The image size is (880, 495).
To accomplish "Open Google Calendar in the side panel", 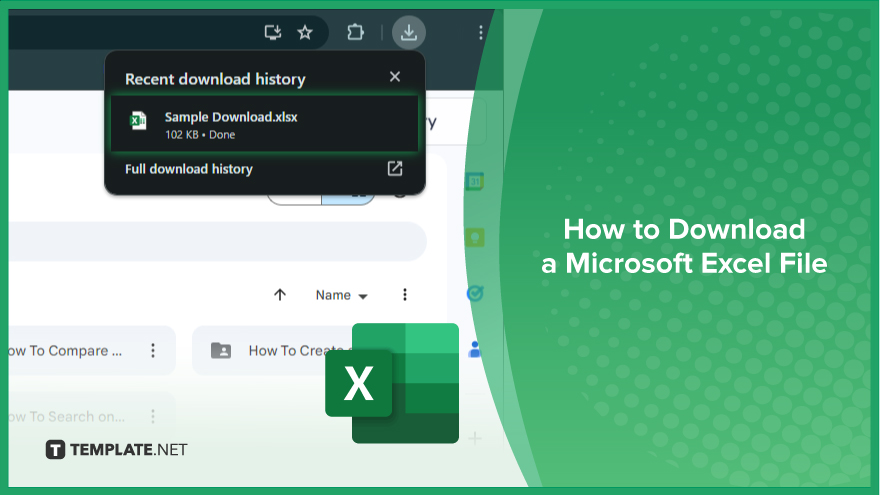I will [475, 181].
